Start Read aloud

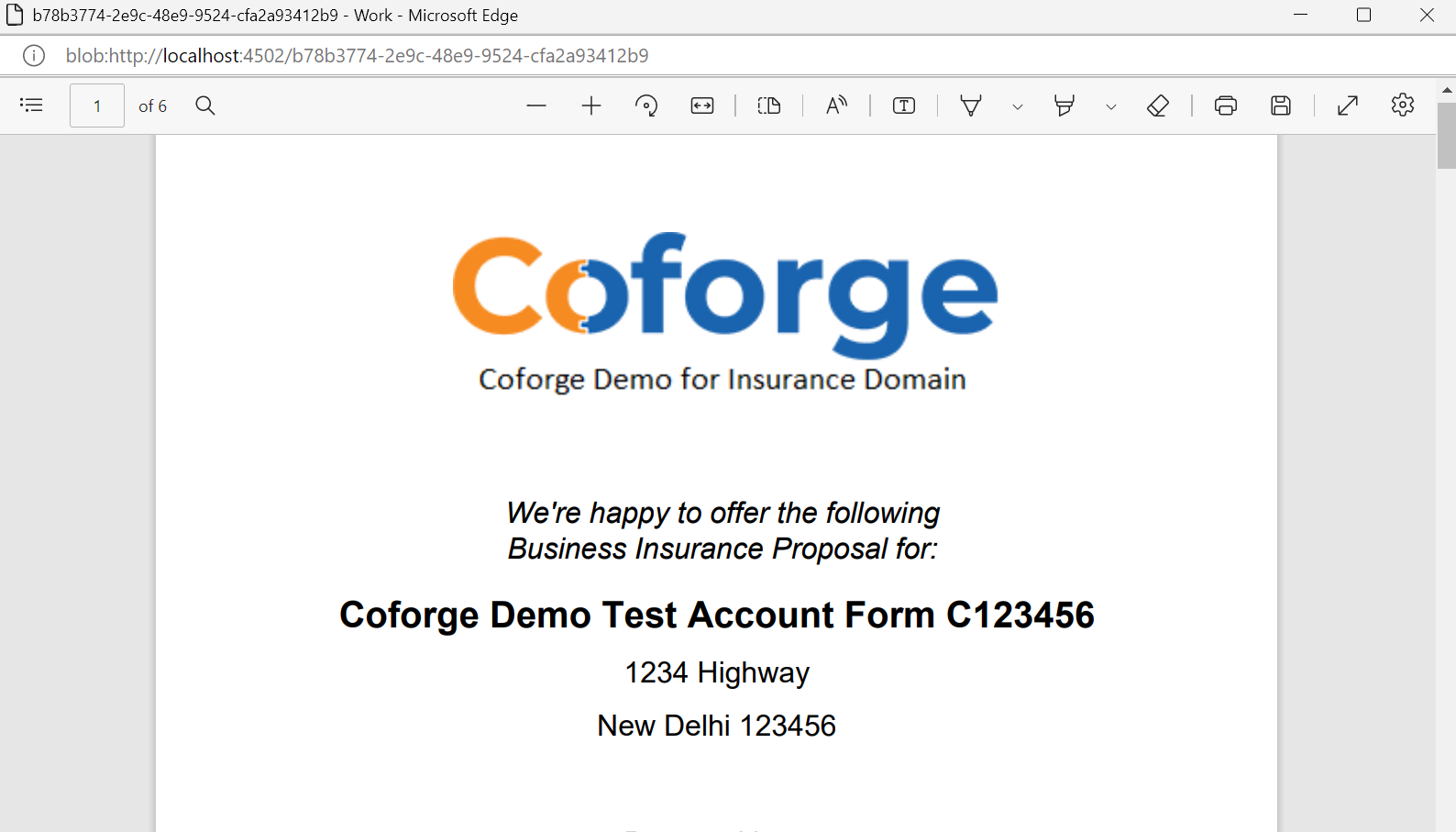coord(836,105)
